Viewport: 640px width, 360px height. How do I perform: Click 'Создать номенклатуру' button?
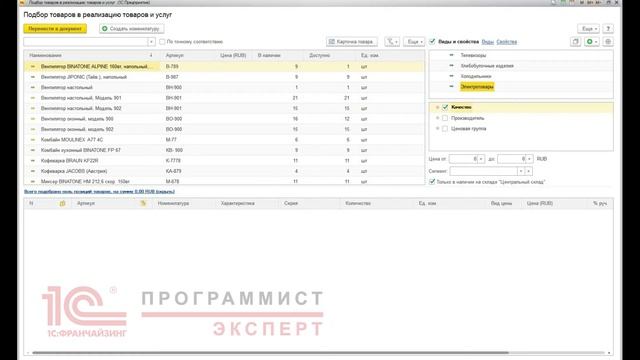[132, 29]
